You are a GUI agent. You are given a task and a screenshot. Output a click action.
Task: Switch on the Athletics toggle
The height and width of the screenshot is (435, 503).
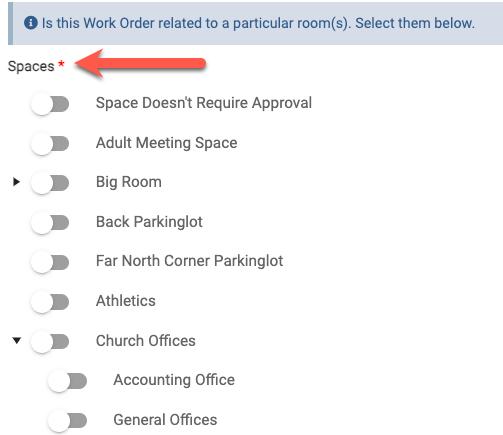point(50,302)
